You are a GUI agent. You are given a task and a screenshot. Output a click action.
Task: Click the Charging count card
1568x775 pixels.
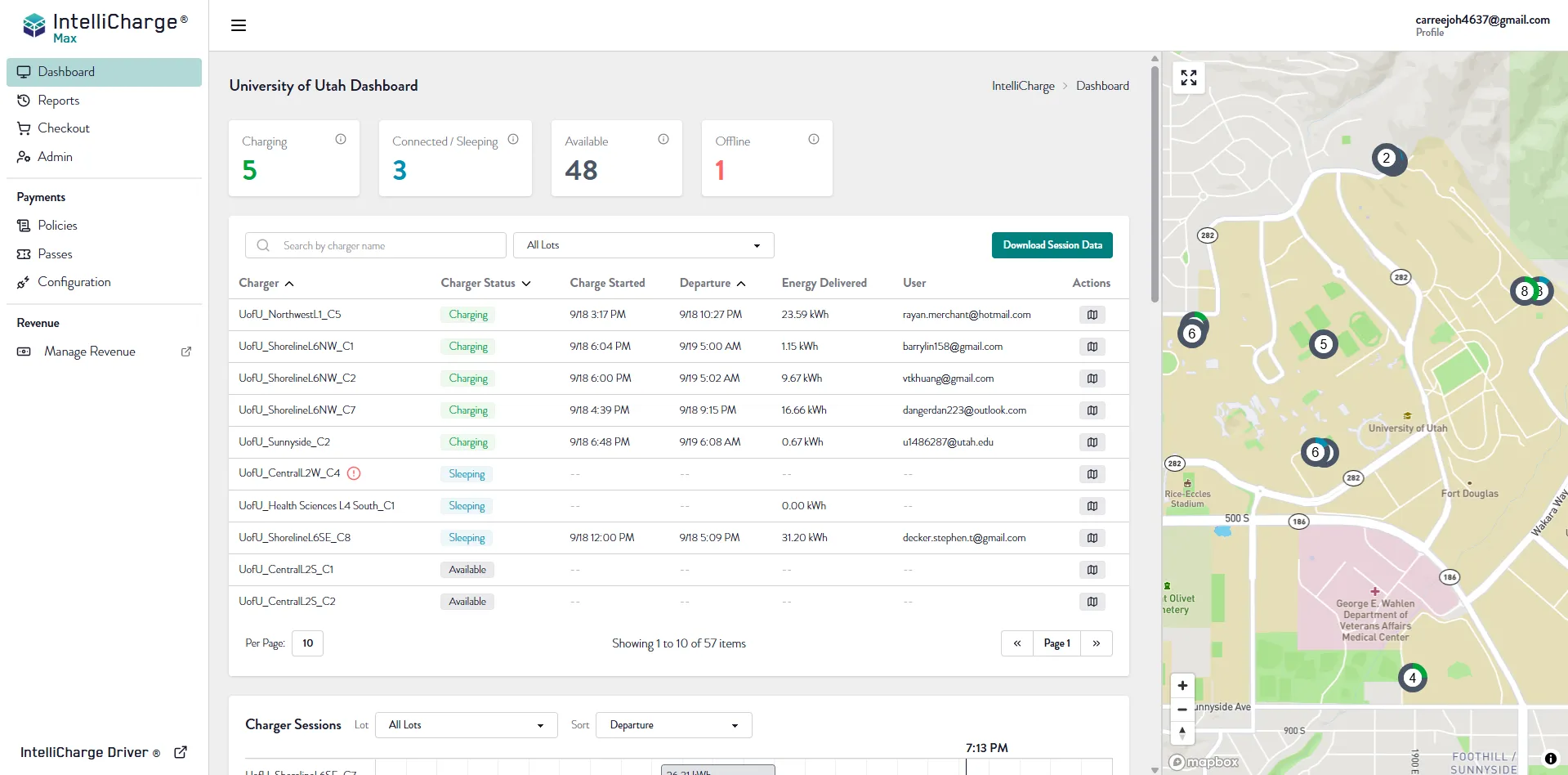(294, 158)
